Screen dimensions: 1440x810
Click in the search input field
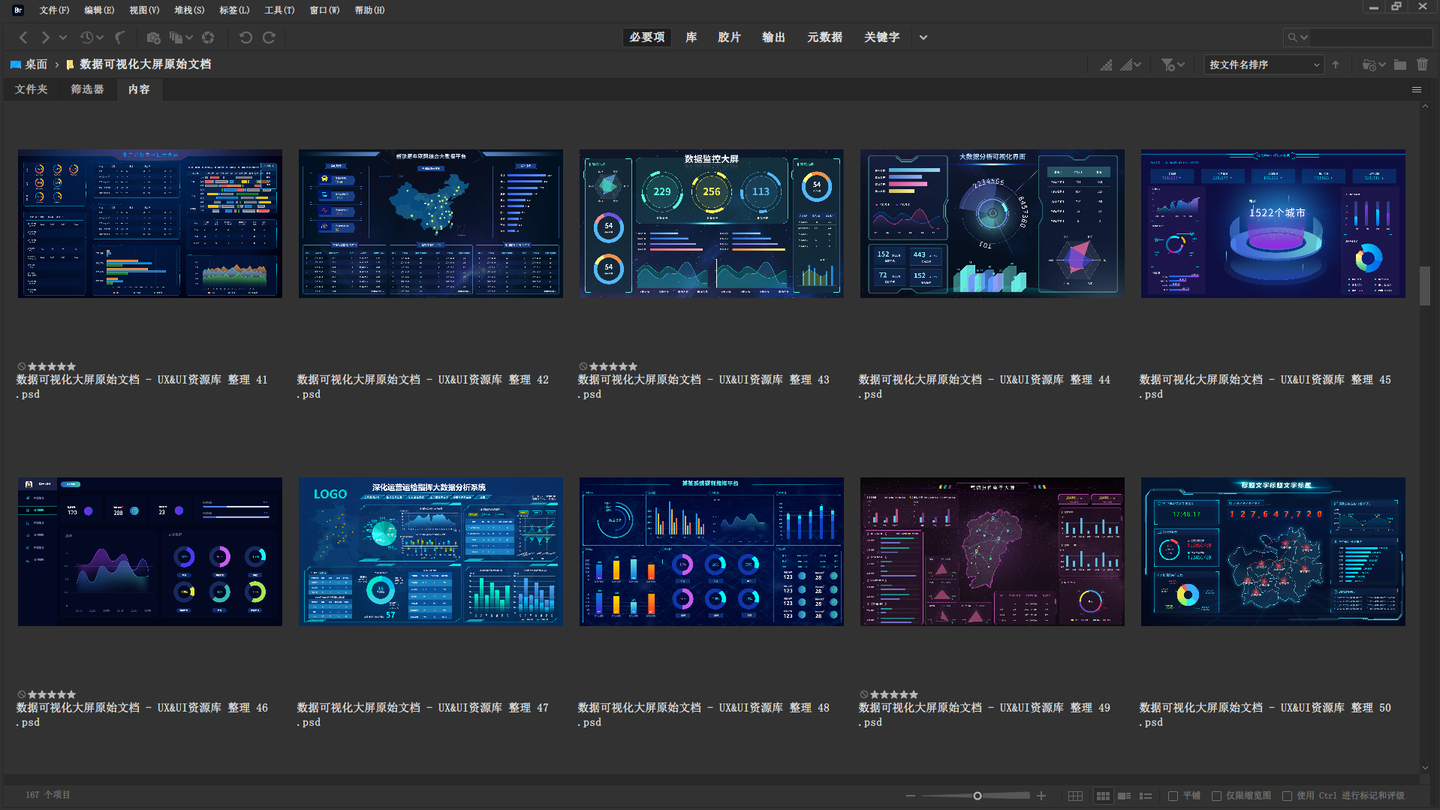pos(1370,38)
